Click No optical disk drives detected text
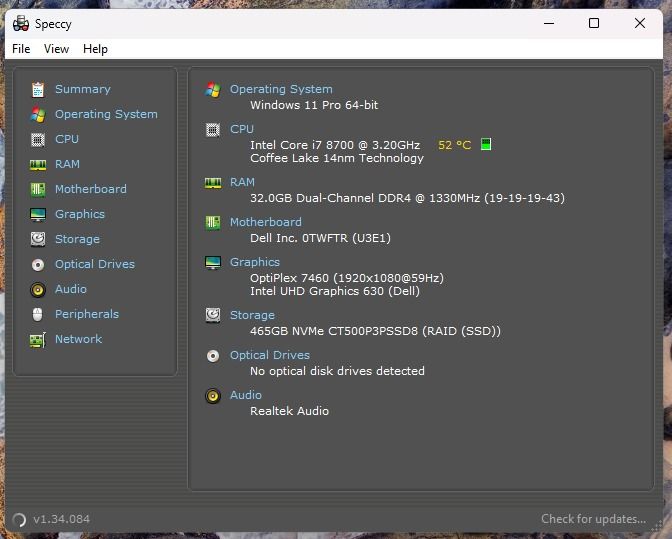This screenshot has height=539, width=672. tap(337, 371)
